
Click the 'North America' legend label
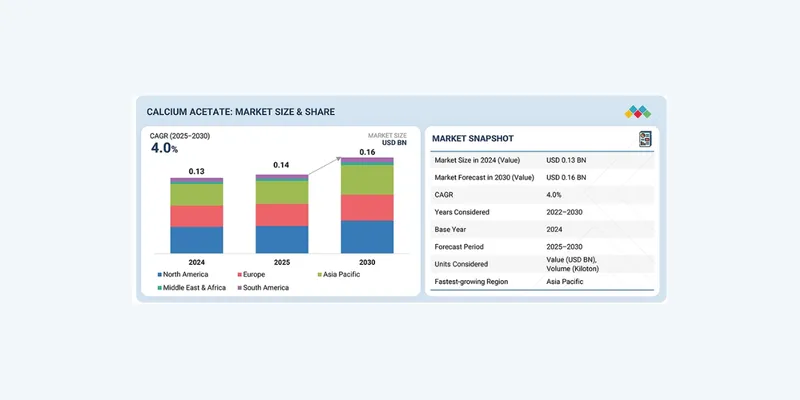(186, 274)
